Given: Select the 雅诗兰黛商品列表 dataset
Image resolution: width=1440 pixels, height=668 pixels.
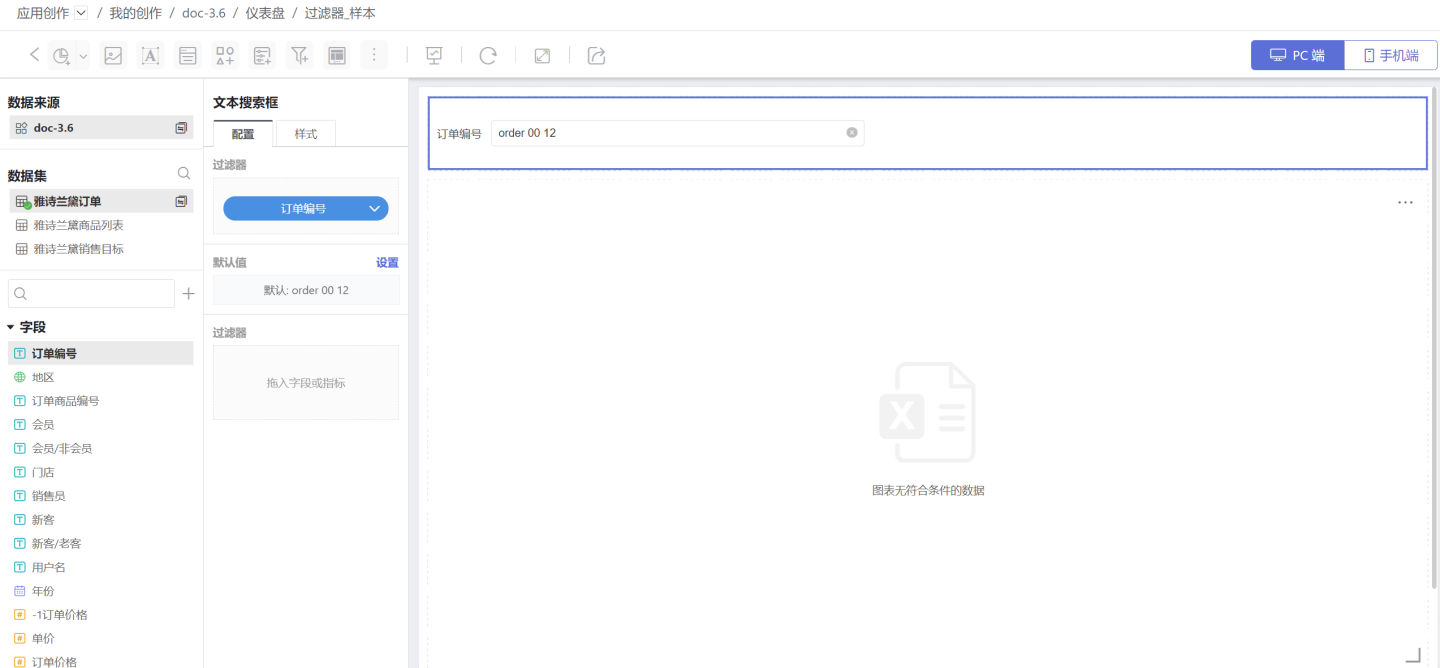Looking at the screenshot, I should (x=78, y=225).
